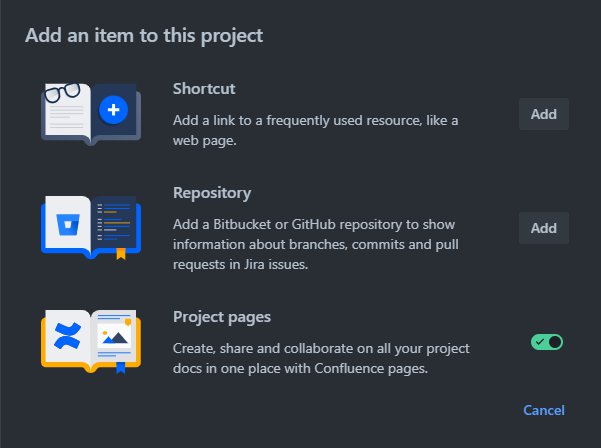Click the checkmark inside the green toggle
601x448 pixels.
point(540,342)
